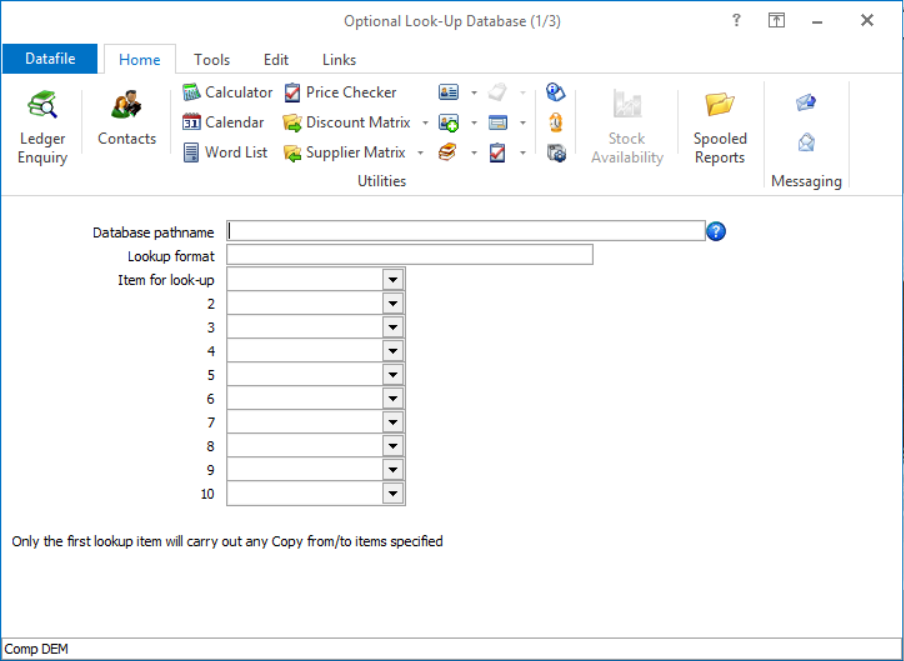
Task: Expand the Supplier Matrix dropdown arrow
Action: [421, 153]
